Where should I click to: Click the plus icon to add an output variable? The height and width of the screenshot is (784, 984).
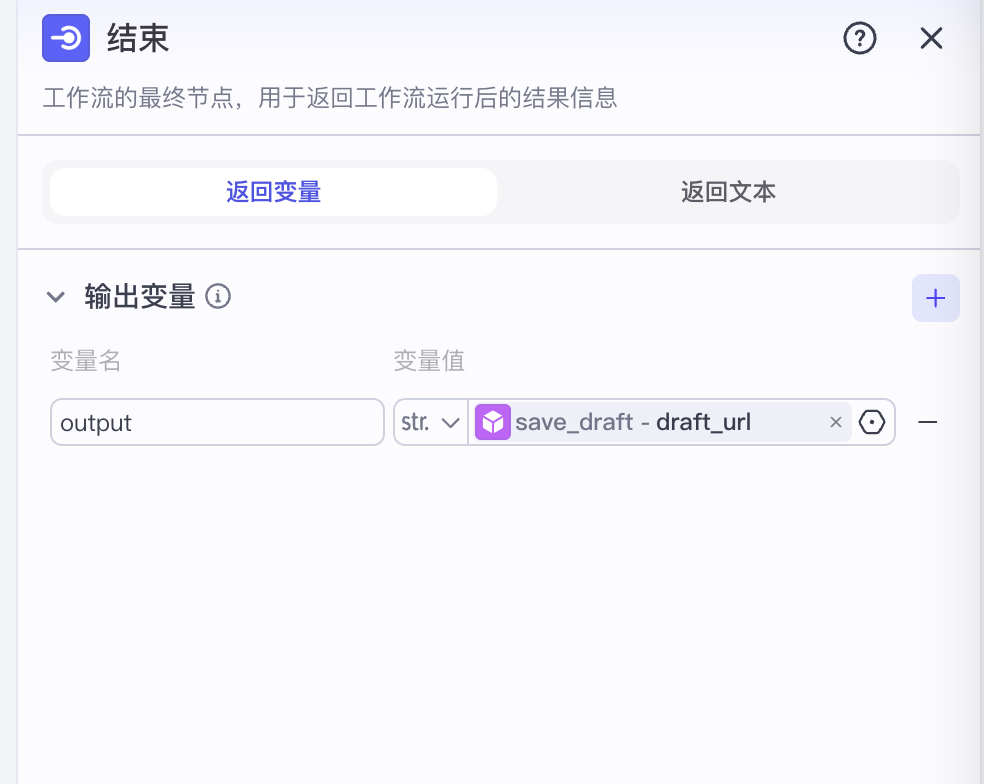point(936,297)
